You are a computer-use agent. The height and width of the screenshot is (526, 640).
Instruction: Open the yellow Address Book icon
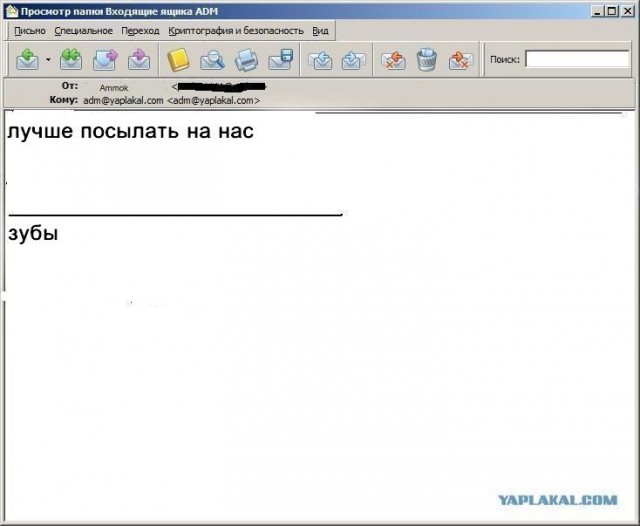tap(178, 60)
